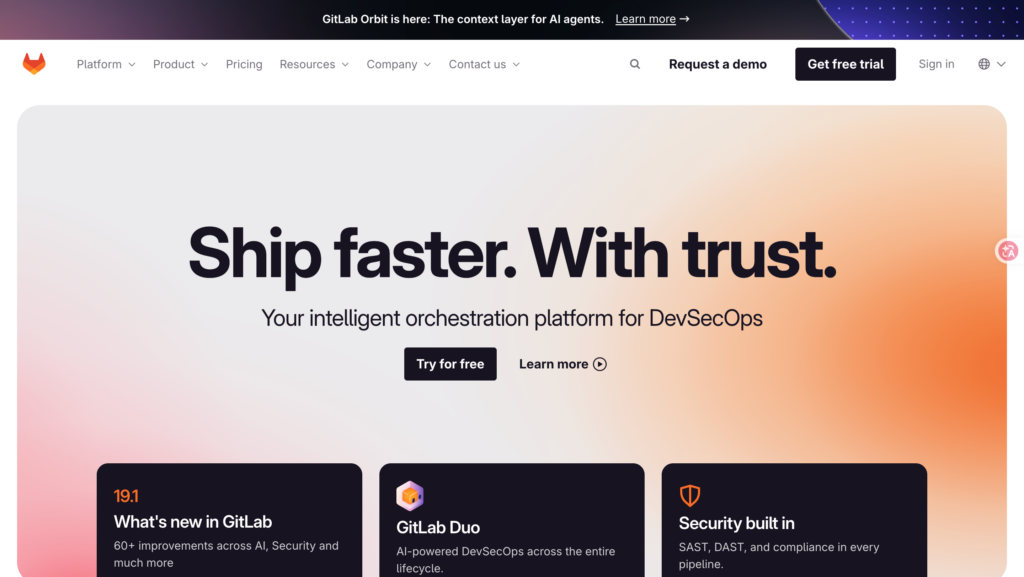Click the orange shield security icon
1024x577 pixels.
[690, 495]
